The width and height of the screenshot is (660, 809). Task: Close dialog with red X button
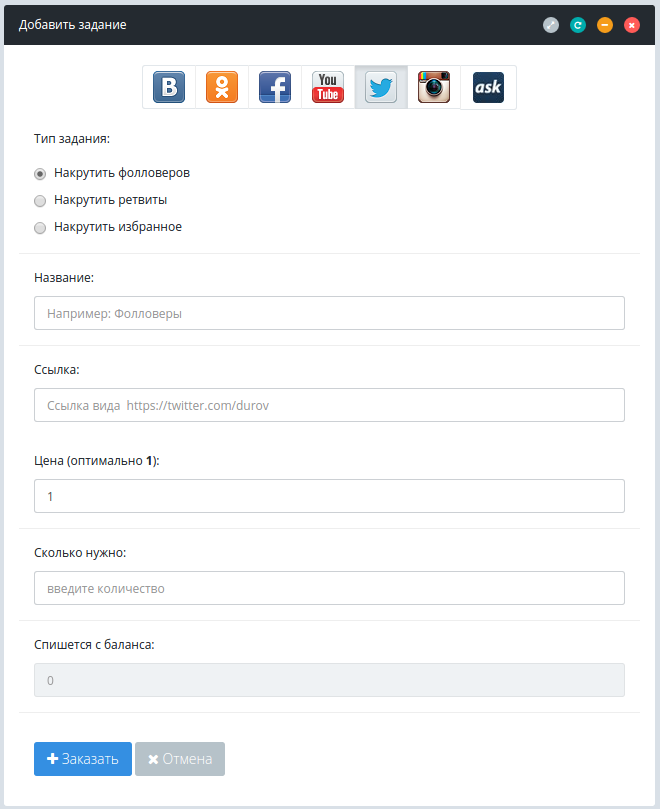(x=632, y=25)
